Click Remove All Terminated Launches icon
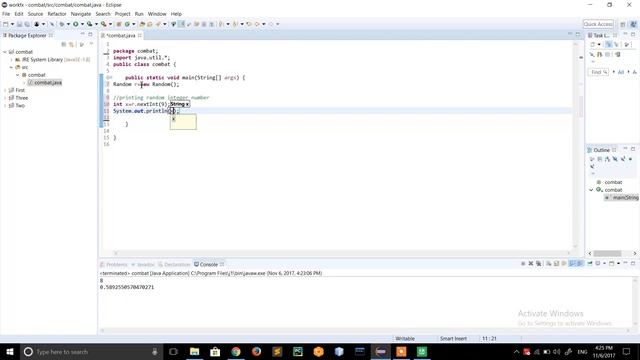This screenshot has height=360, width=640. (x=539, y=264)
